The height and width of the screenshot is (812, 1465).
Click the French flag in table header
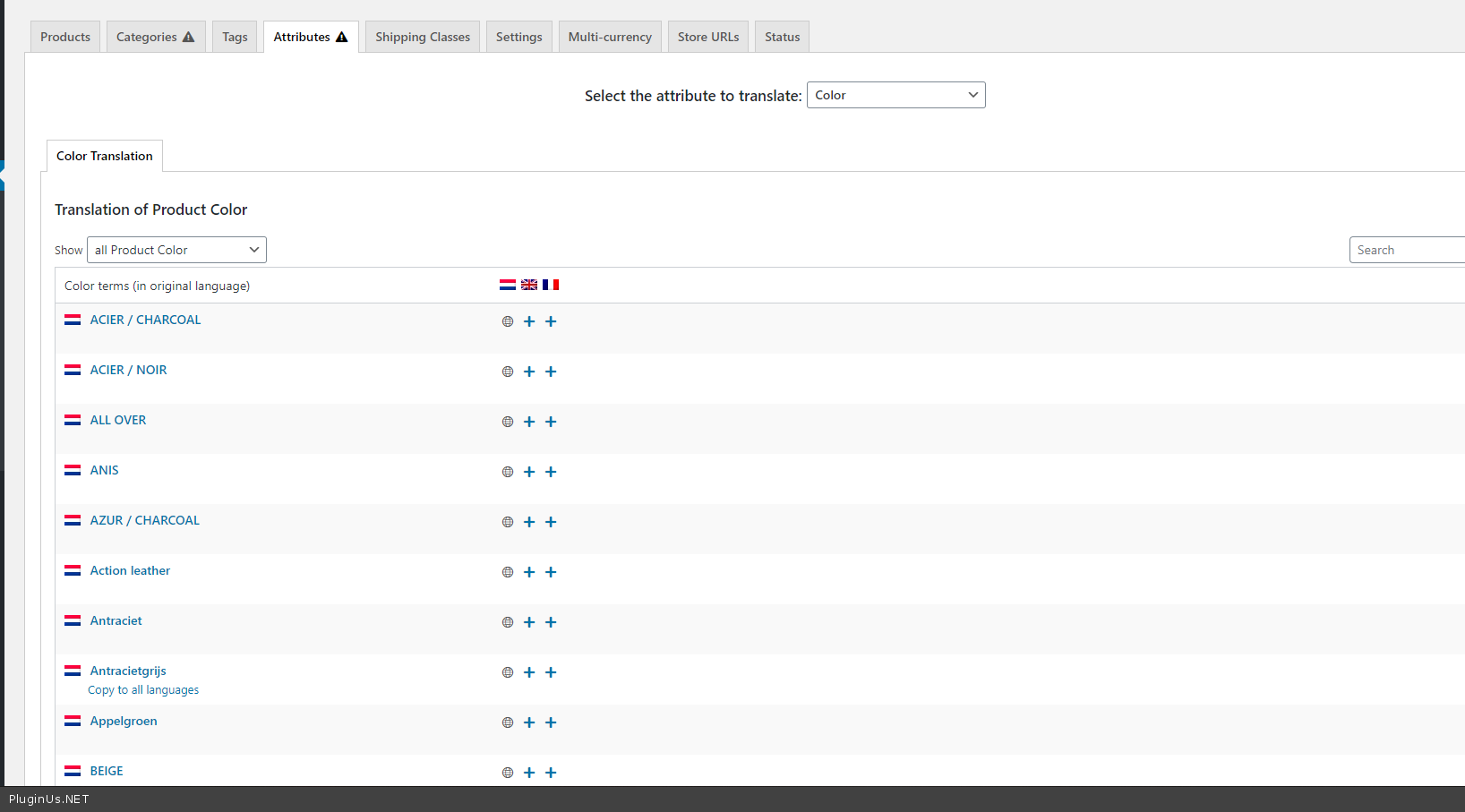click(x=551, y=285)
